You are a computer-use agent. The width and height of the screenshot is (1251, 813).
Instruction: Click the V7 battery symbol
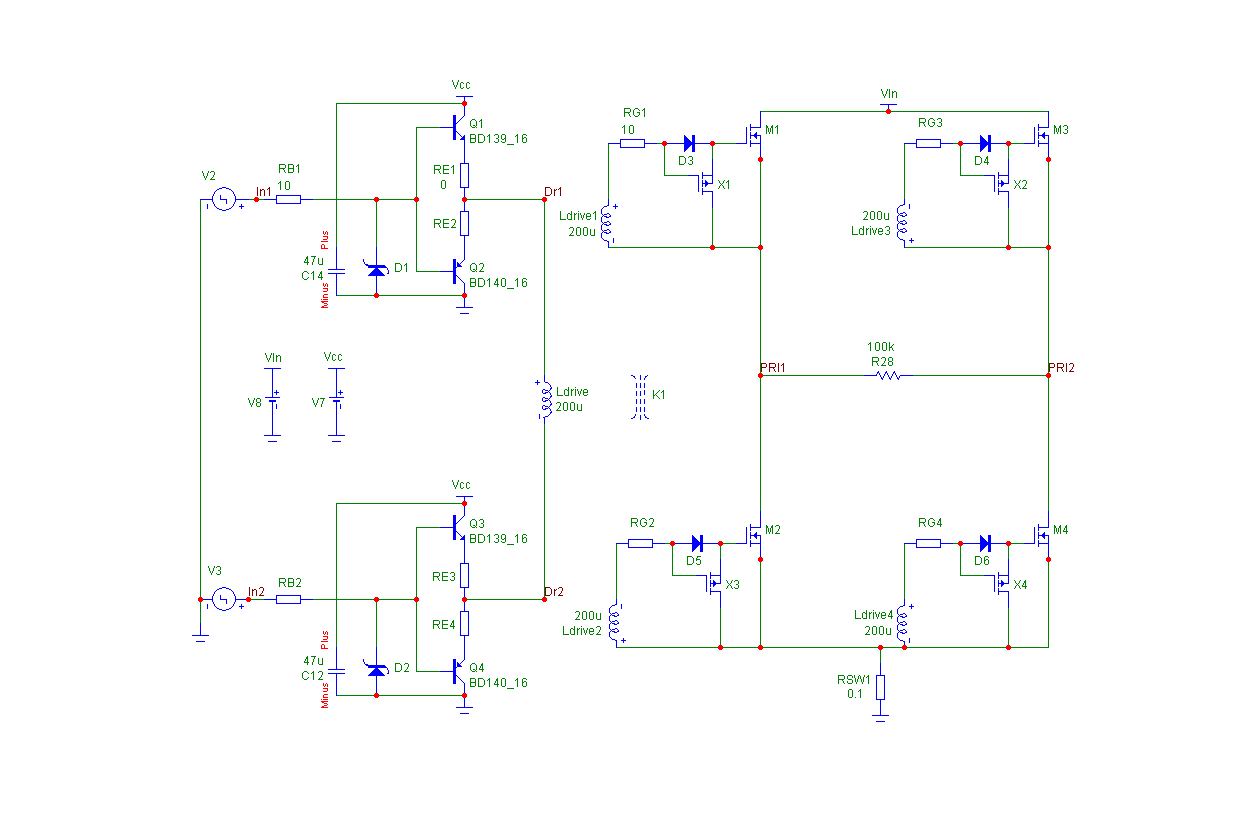[337, 400]
